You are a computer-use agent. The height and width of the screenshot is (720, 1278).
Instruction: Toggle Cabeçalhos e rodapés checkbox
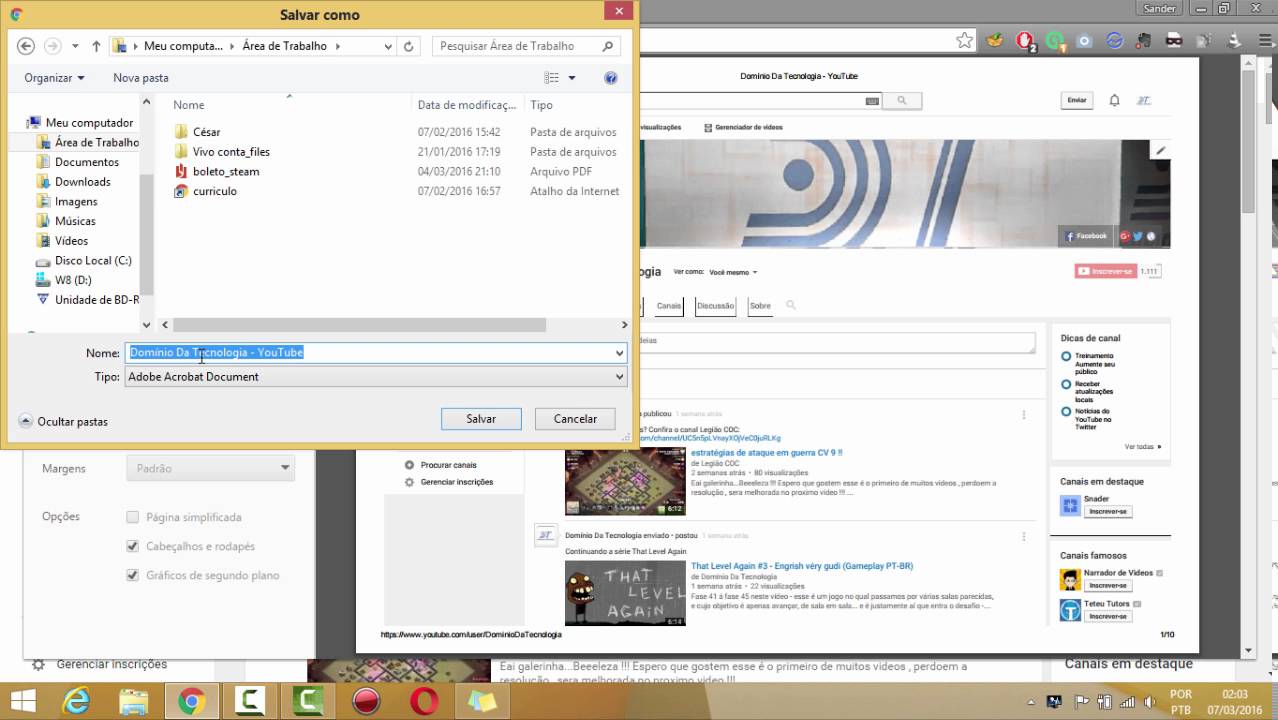coord(132,546)
